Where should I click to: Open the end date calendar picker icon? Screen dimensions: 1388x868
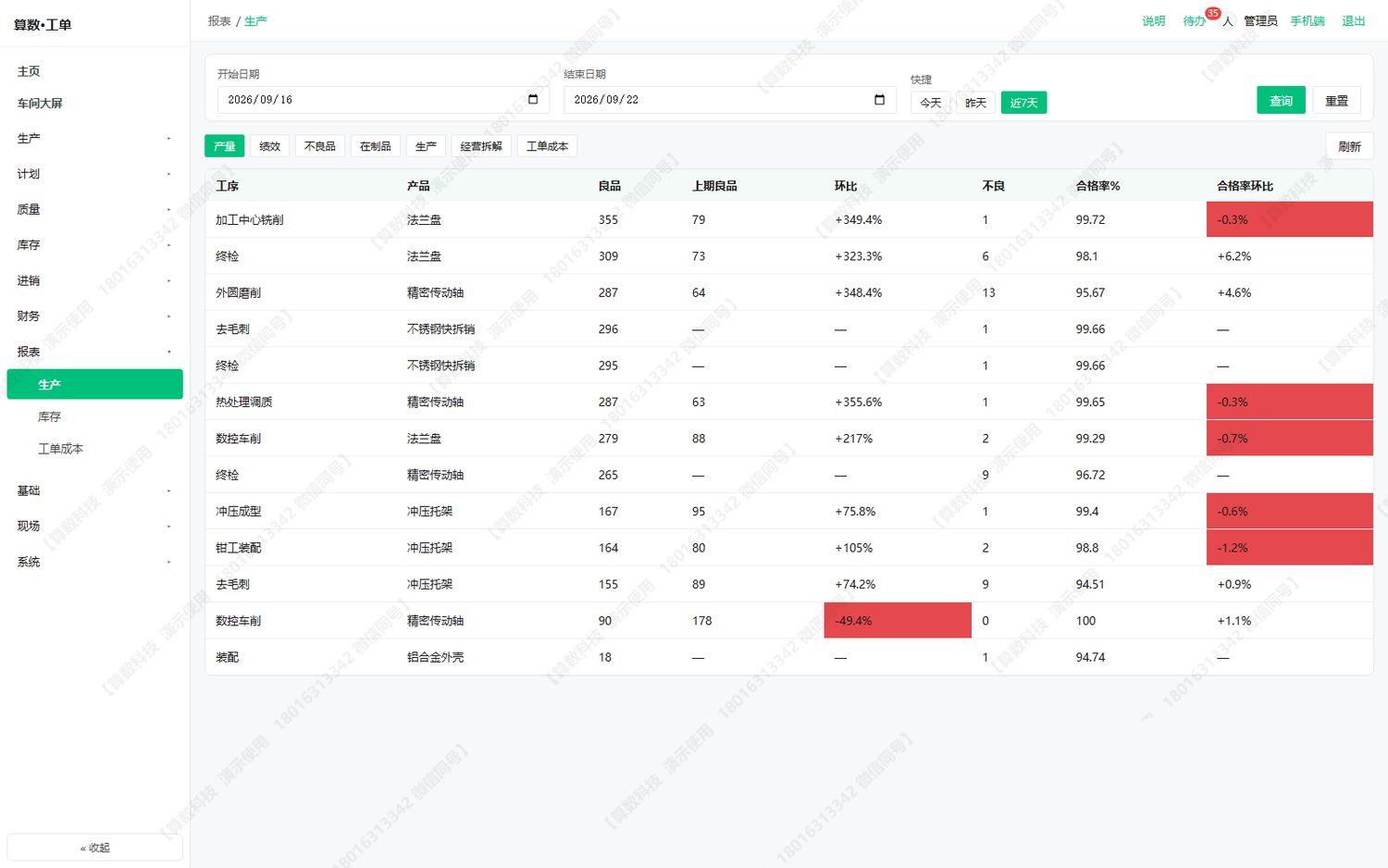click(879, 100)
